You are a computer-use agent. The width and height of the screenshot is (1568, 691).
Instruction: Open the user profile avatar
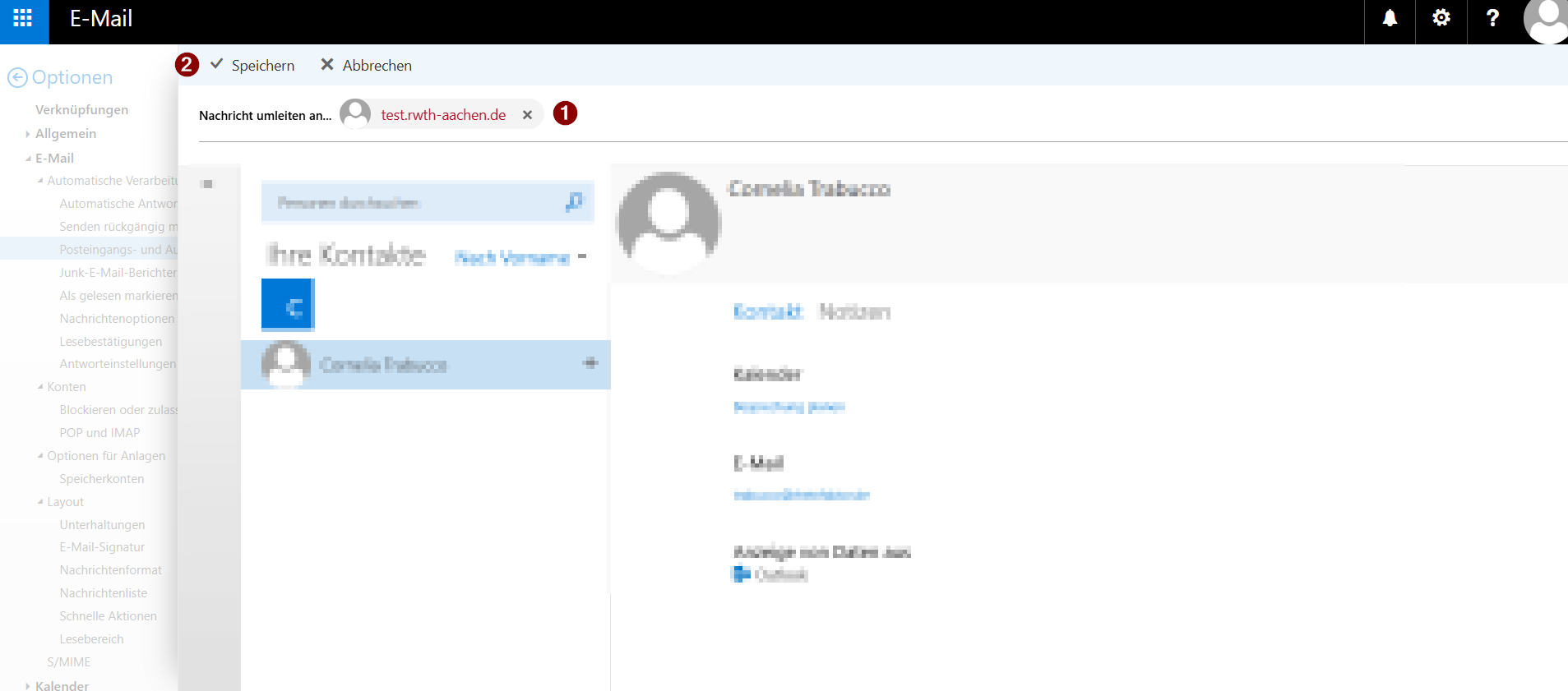coord(1547,19)
